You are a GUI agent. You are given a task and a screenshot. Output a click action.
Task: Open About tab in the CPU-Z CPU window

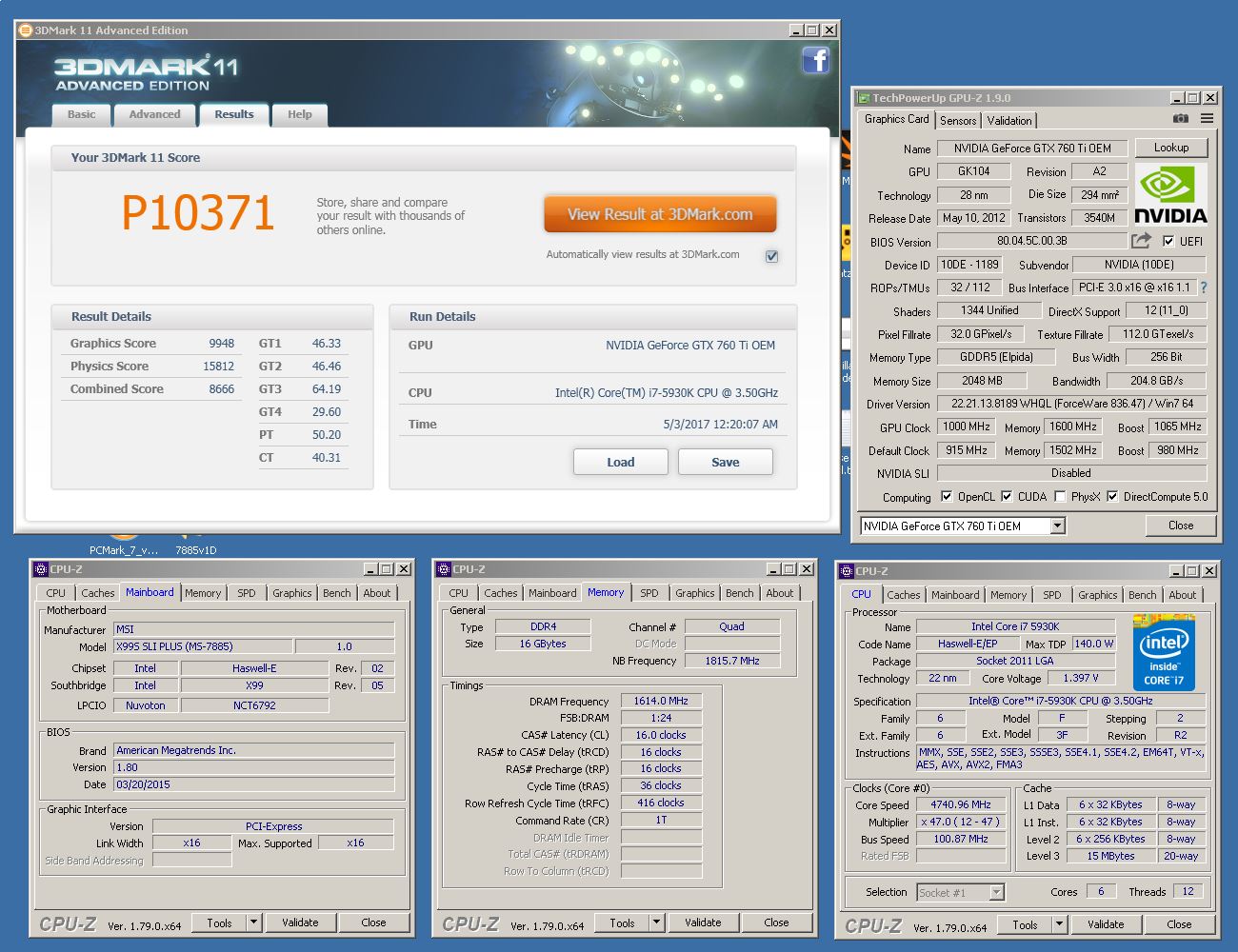coord(1183,595)
